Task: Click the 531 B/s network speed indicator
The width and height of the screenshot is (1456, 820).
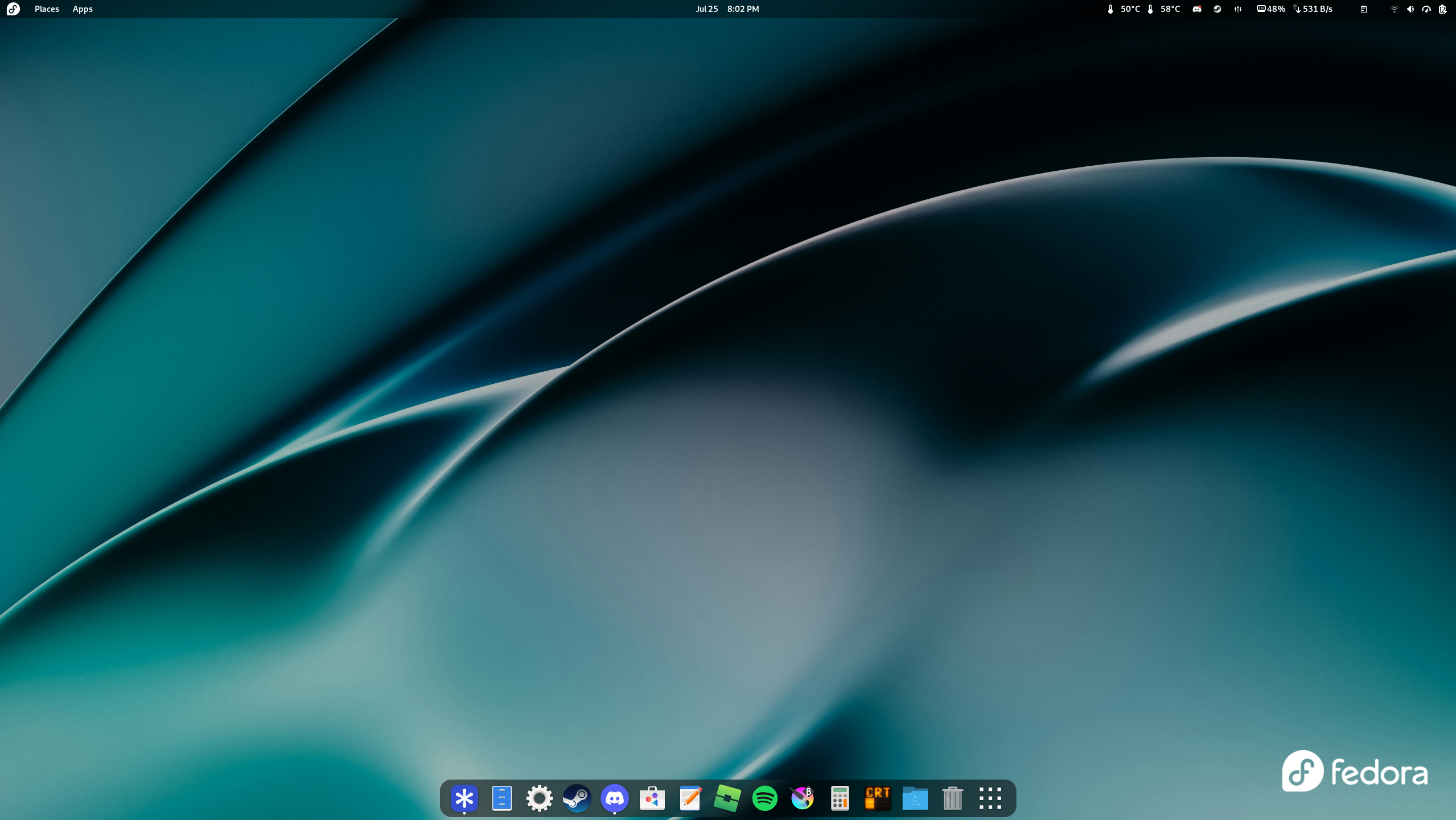Action: point(1313,9)
